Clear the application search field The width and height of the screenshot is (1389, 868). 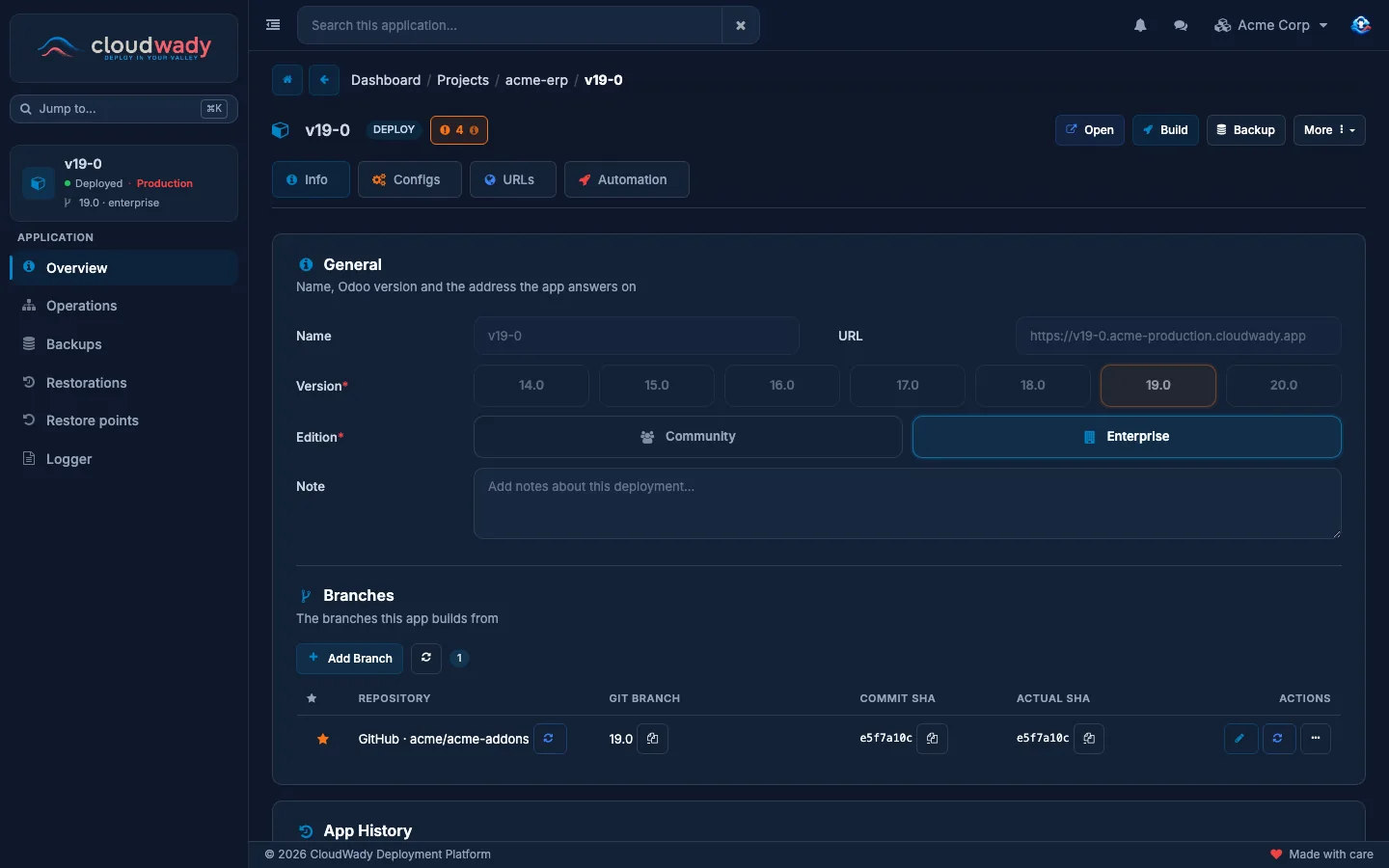741,25
